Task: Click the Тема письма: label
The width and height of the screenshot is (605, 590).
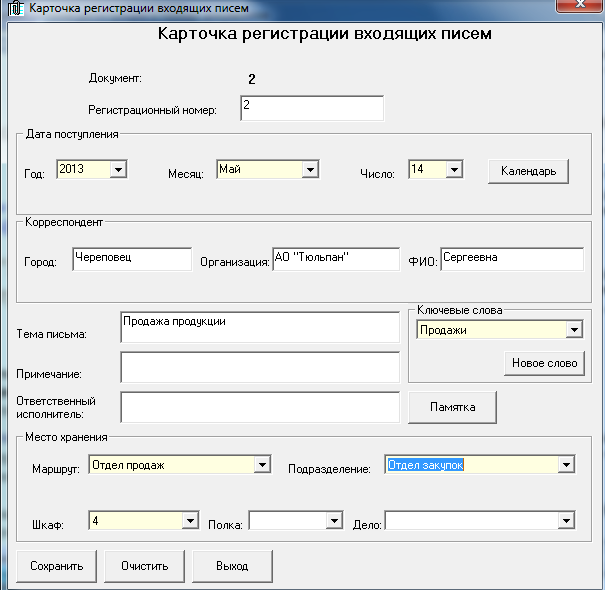Action: (51, 334)
